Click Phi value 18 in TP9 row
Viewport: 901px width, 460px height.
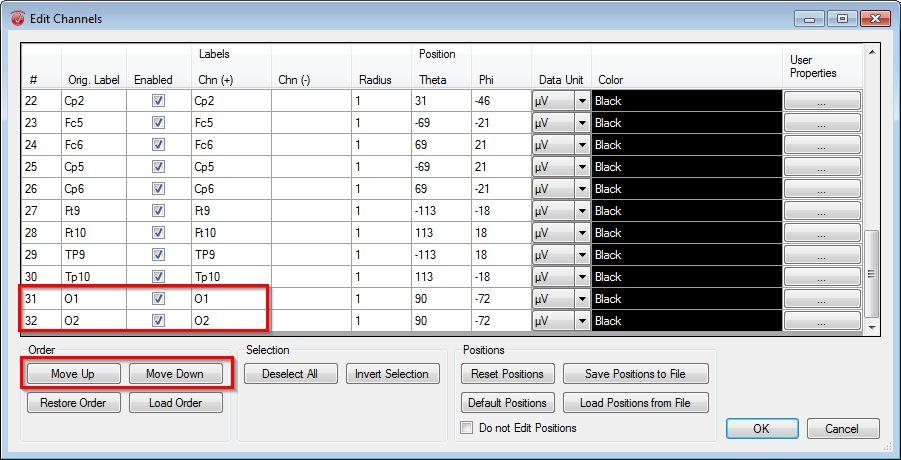pos(500,254)
